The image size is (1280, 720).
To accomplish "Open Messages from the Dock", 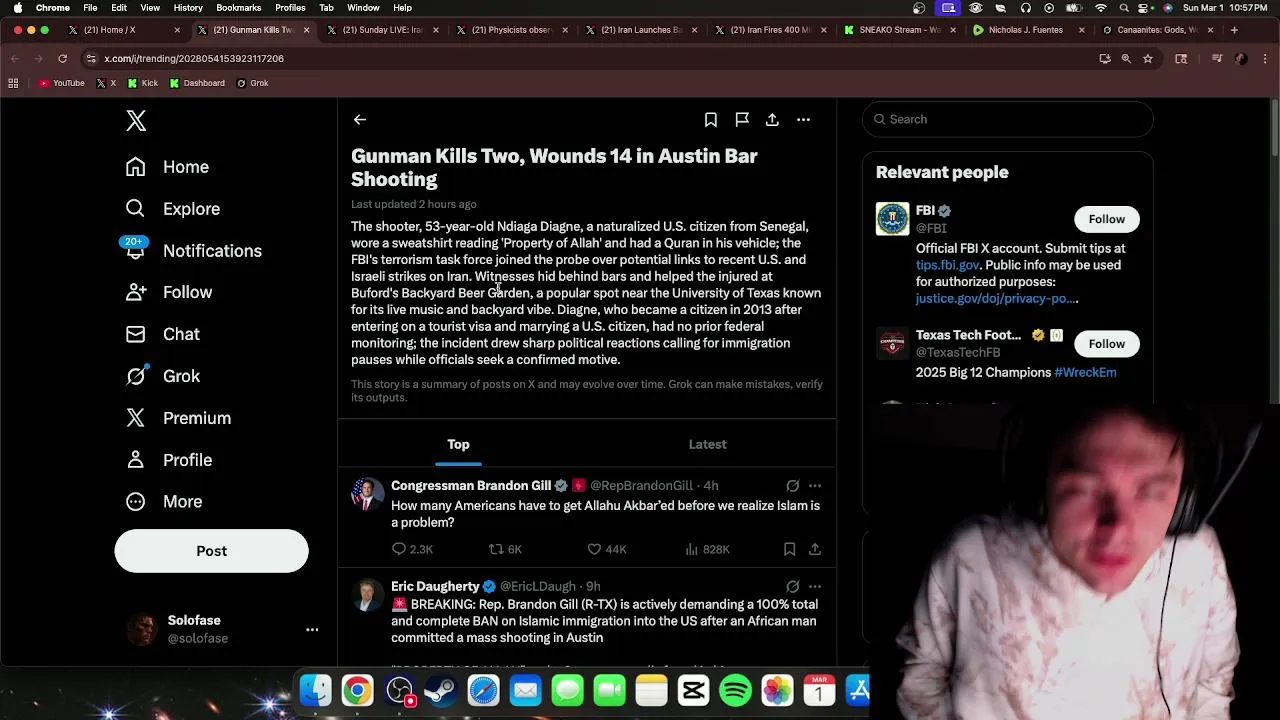I will point(567,691).
